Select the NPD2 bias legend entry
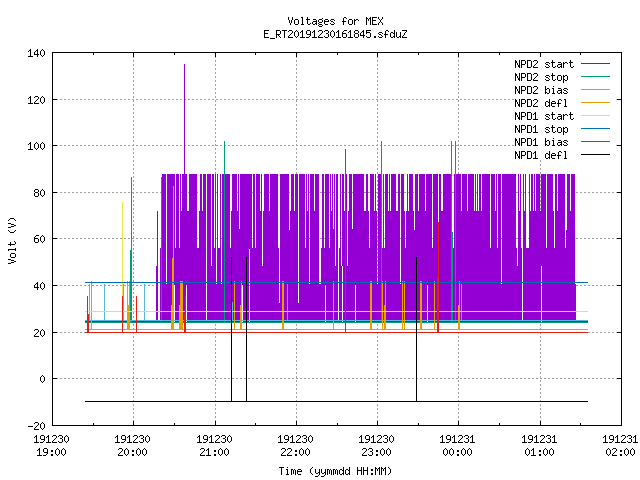This screenshot has height=480, width=640. (x=541, y=90)
